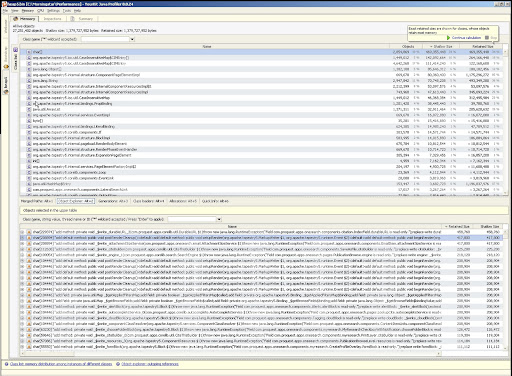Select the Object Explorer Alt+2 view

pos(76,201)
